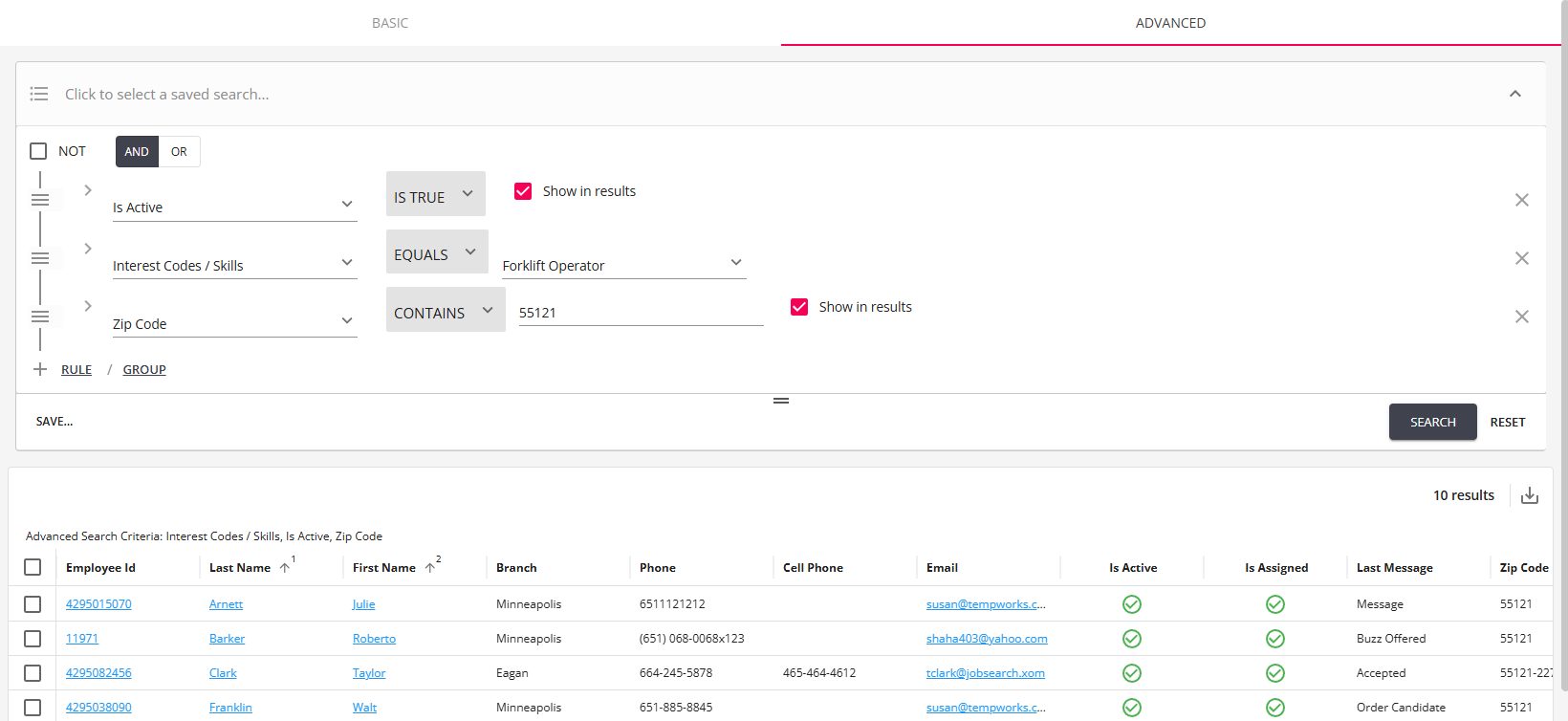The width and height of the screenshot is (1568, 721).
Task: Select the row checkbox for Arnett
Action: [x=33, y=604]
